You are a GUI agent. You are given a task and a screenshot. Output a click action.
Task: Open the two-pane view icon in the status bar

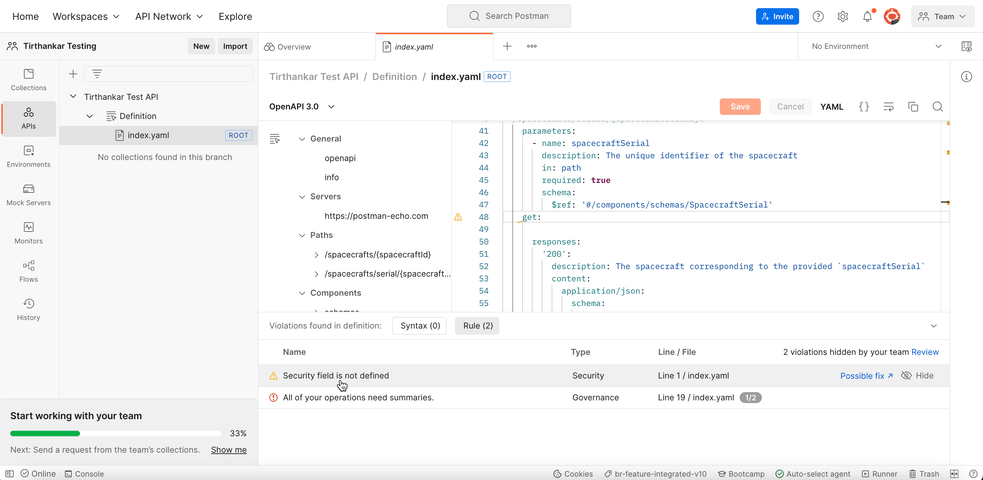click(954, 474)
